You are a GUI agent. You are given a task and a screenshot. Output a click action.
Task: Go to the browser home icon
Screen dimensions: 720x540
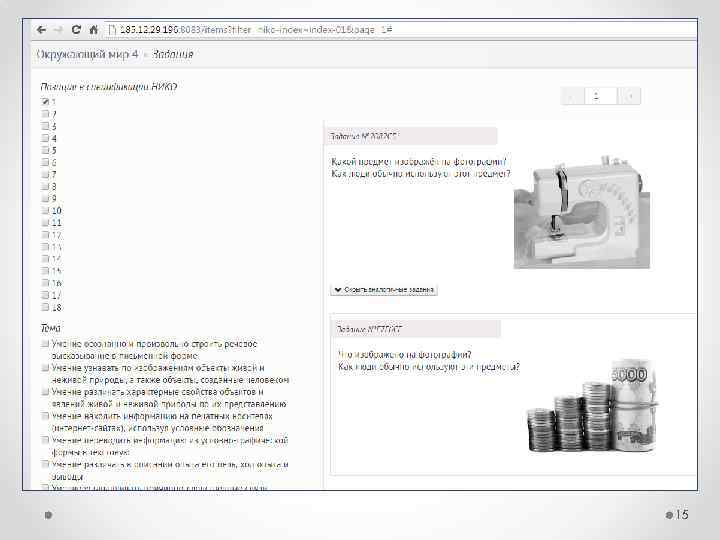click(94, 30)
